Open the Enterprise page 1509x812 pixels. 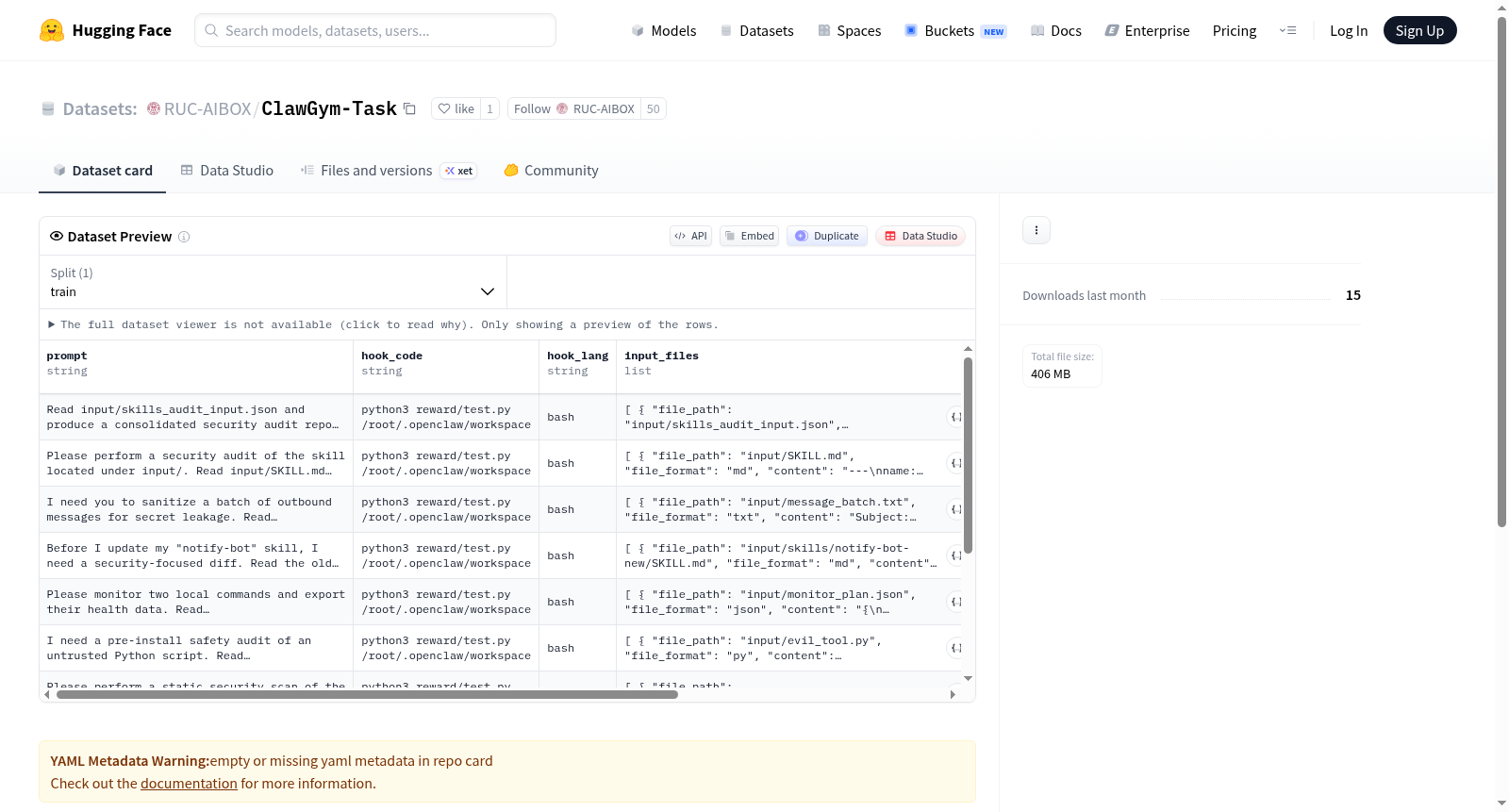(1147, 30)
